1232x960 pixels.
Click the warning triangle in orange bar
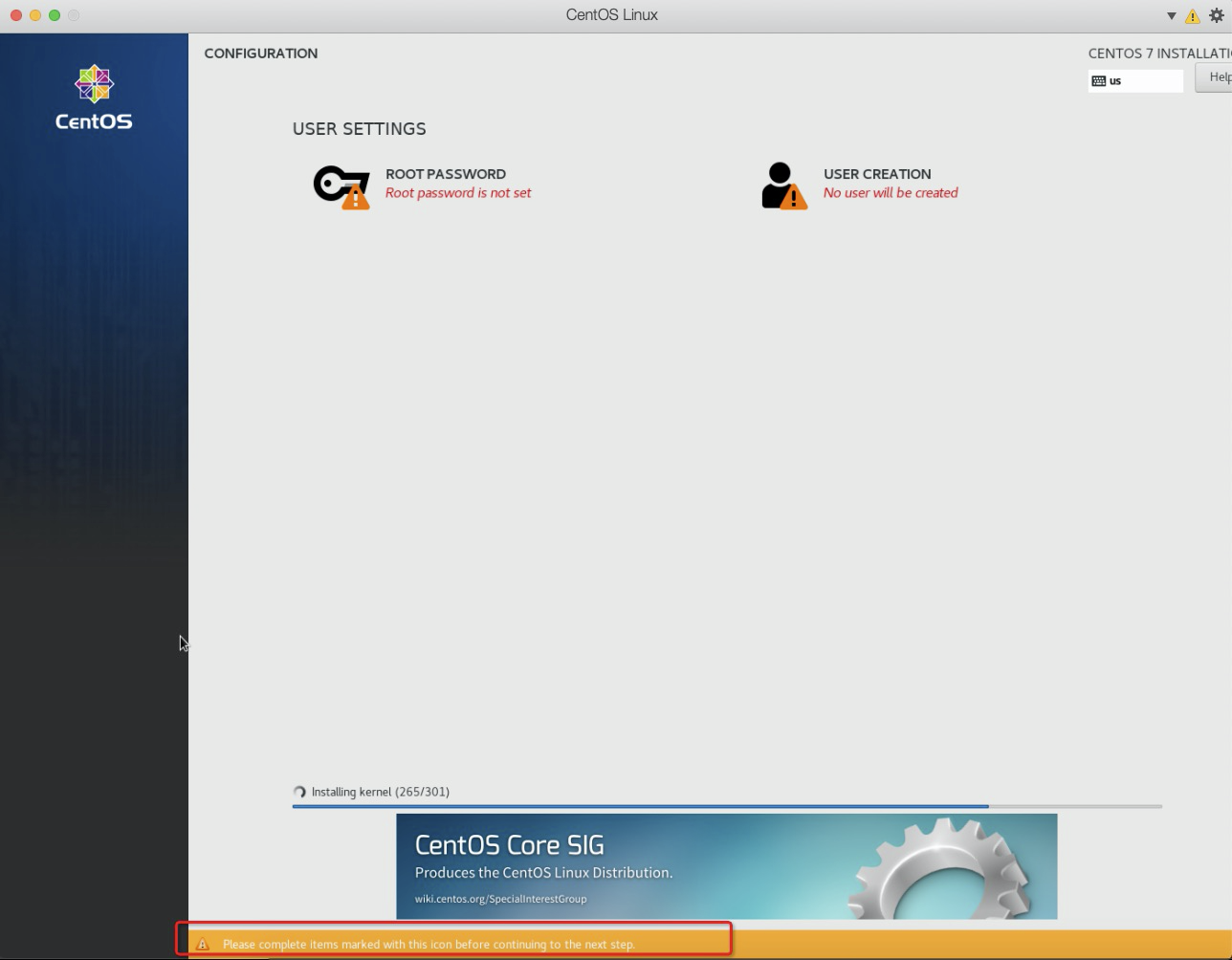click(x=202, y=944)
